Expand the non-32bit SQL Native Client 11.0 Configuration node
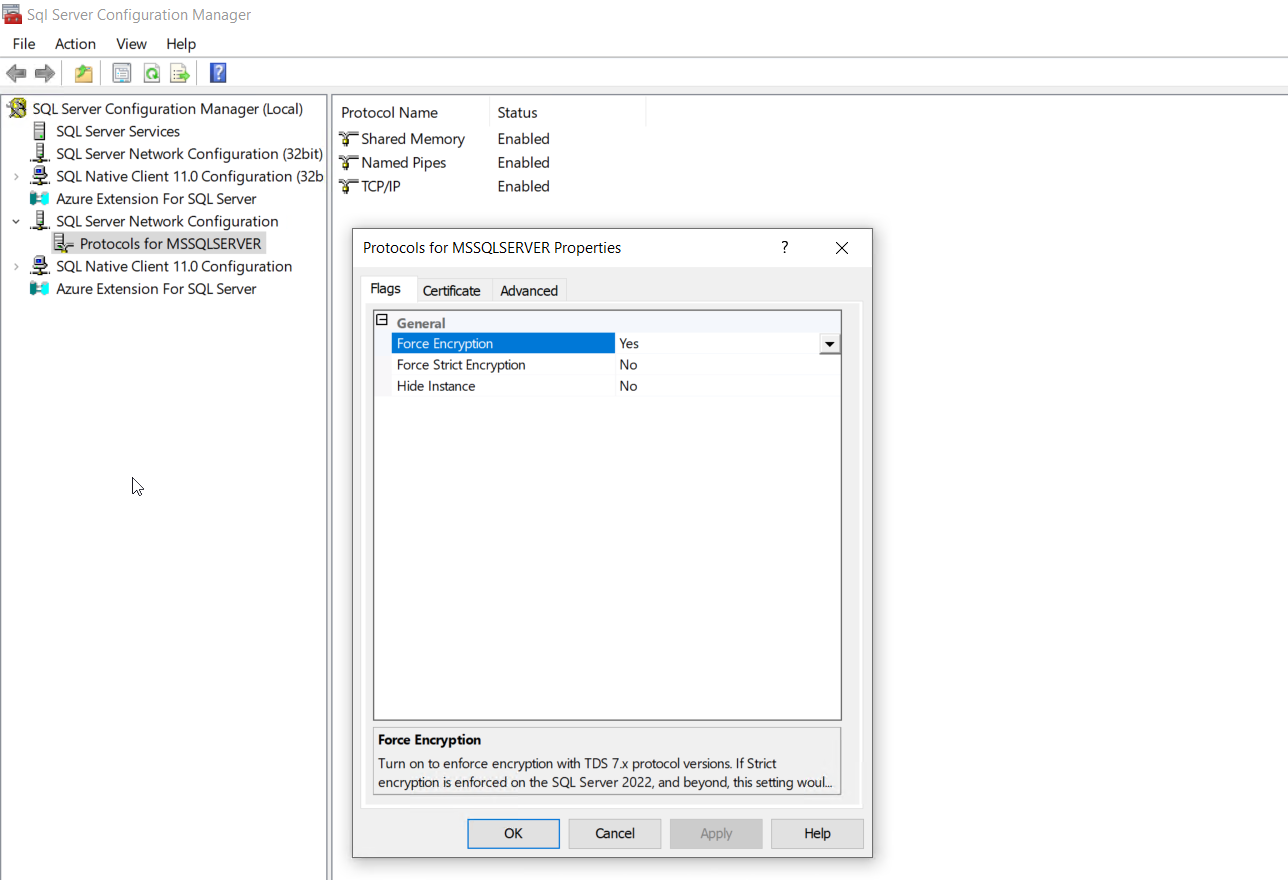This screenshot has height=880, width=1288. [16, 267]
